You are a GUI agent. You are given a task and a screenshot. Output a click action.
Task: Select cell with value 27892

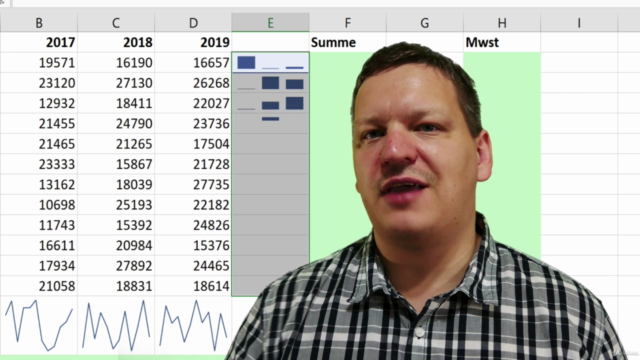pyautogui.click(x=116, y=266)
